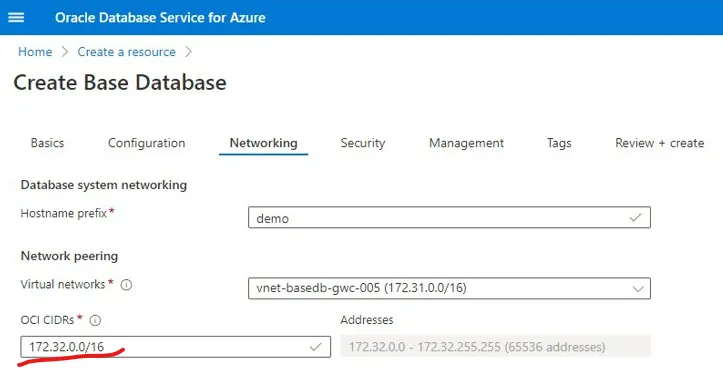Image resolution: width=723 pixels, height=381 pixels.
Task: Click the Virtual networks label
Action: pos(63,285)
